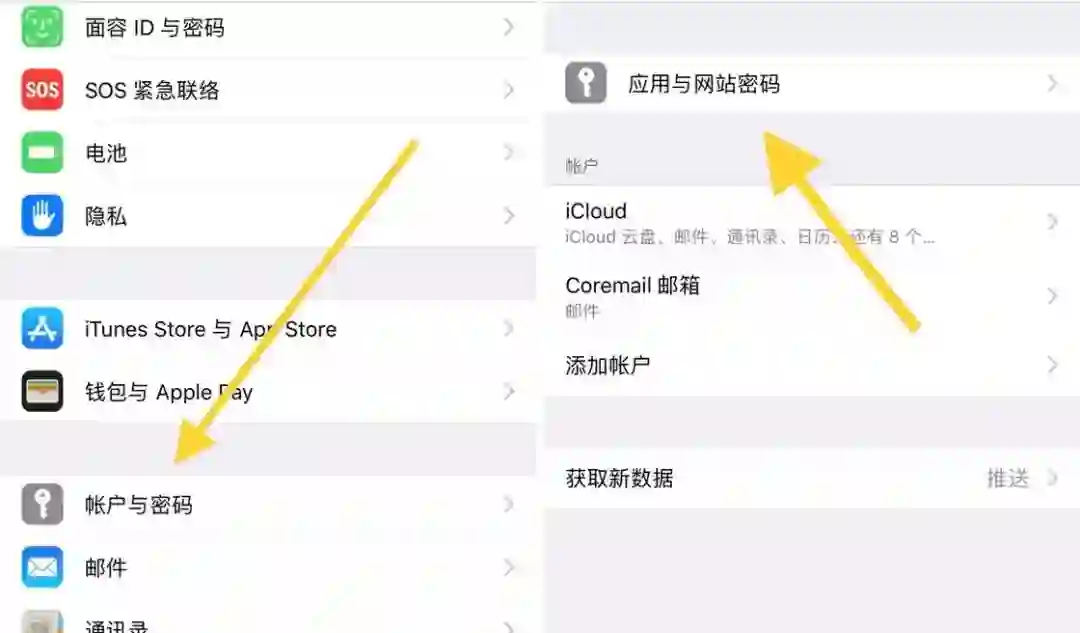Expand the 应用与网站密码 row chevron
This screenshot has width=1080, height=633.
(1052, 83)
